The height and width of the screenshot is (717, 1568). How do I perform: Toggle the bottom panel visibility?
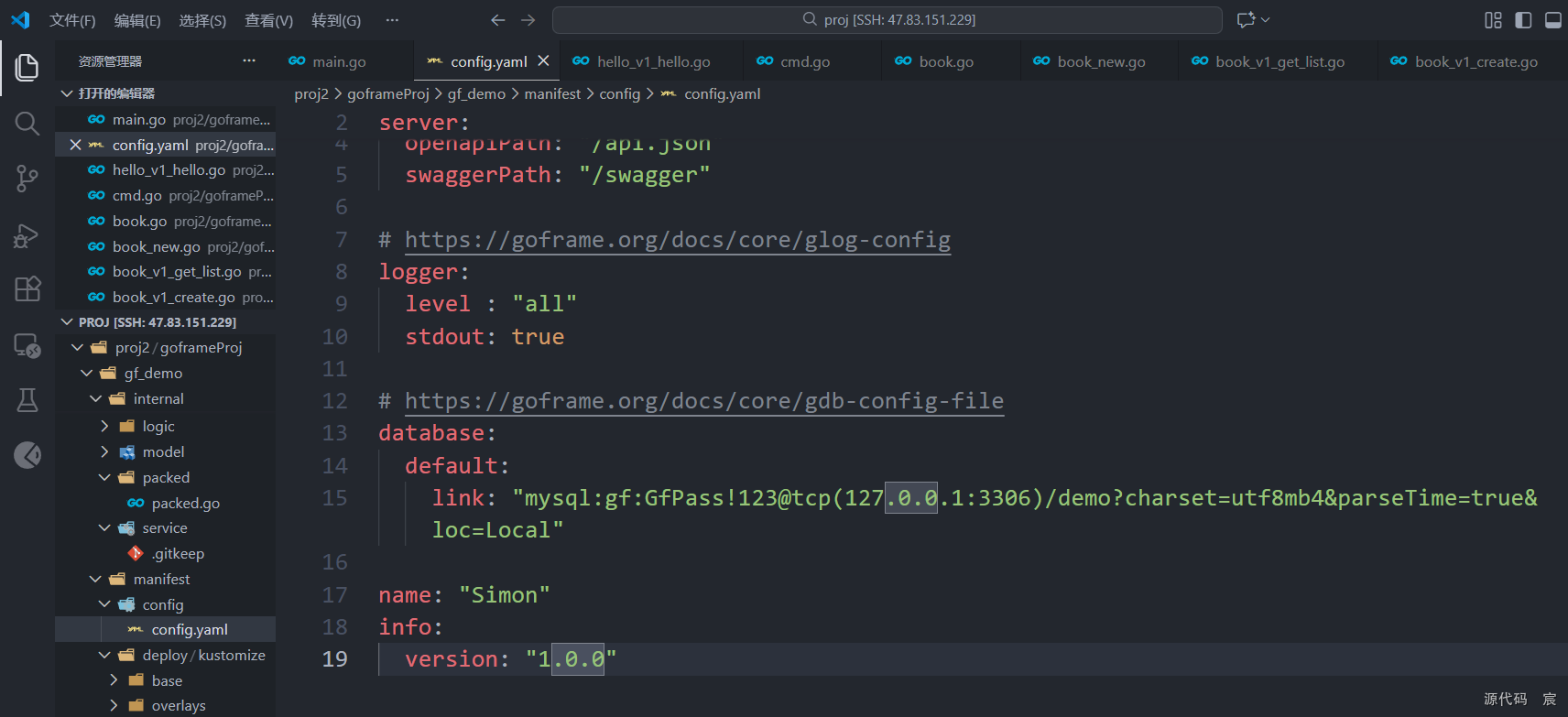click(1553, 20)
